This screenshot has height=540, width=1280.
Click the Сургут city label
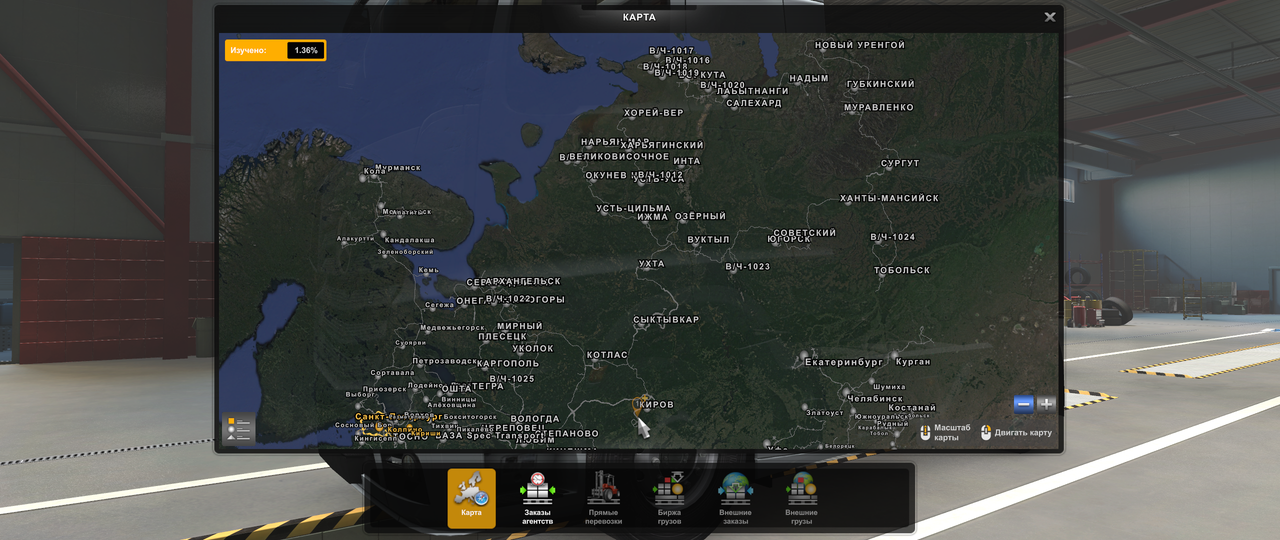click(900, 163)
